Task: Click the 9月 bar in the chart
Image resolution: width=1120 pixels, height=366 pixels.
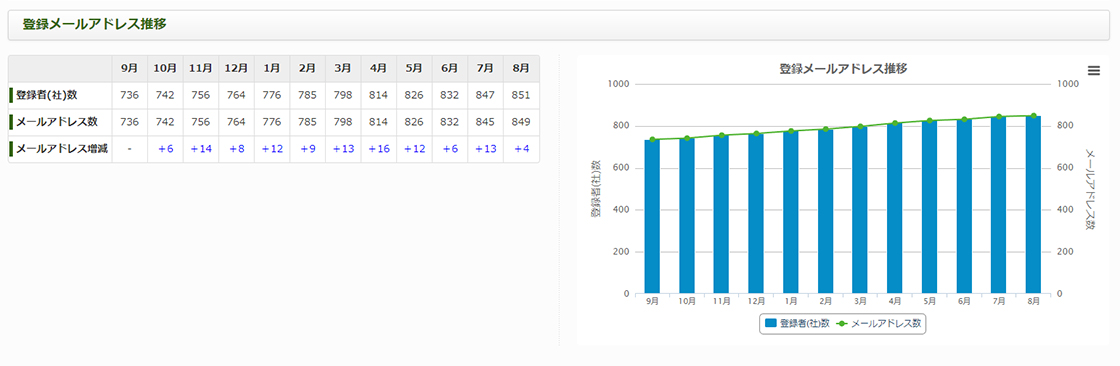Action: (x=652, y=217)
